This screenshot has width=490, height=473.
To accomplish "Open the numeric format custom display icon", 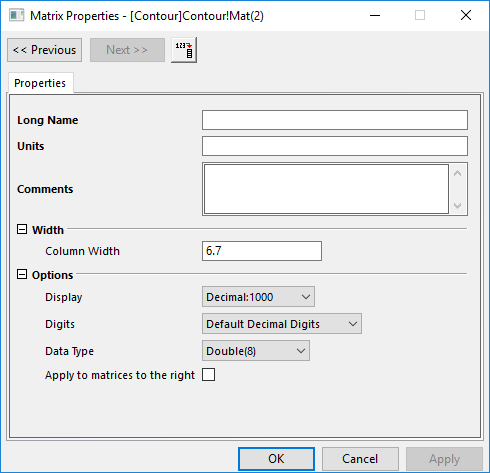I will (184, 50).
